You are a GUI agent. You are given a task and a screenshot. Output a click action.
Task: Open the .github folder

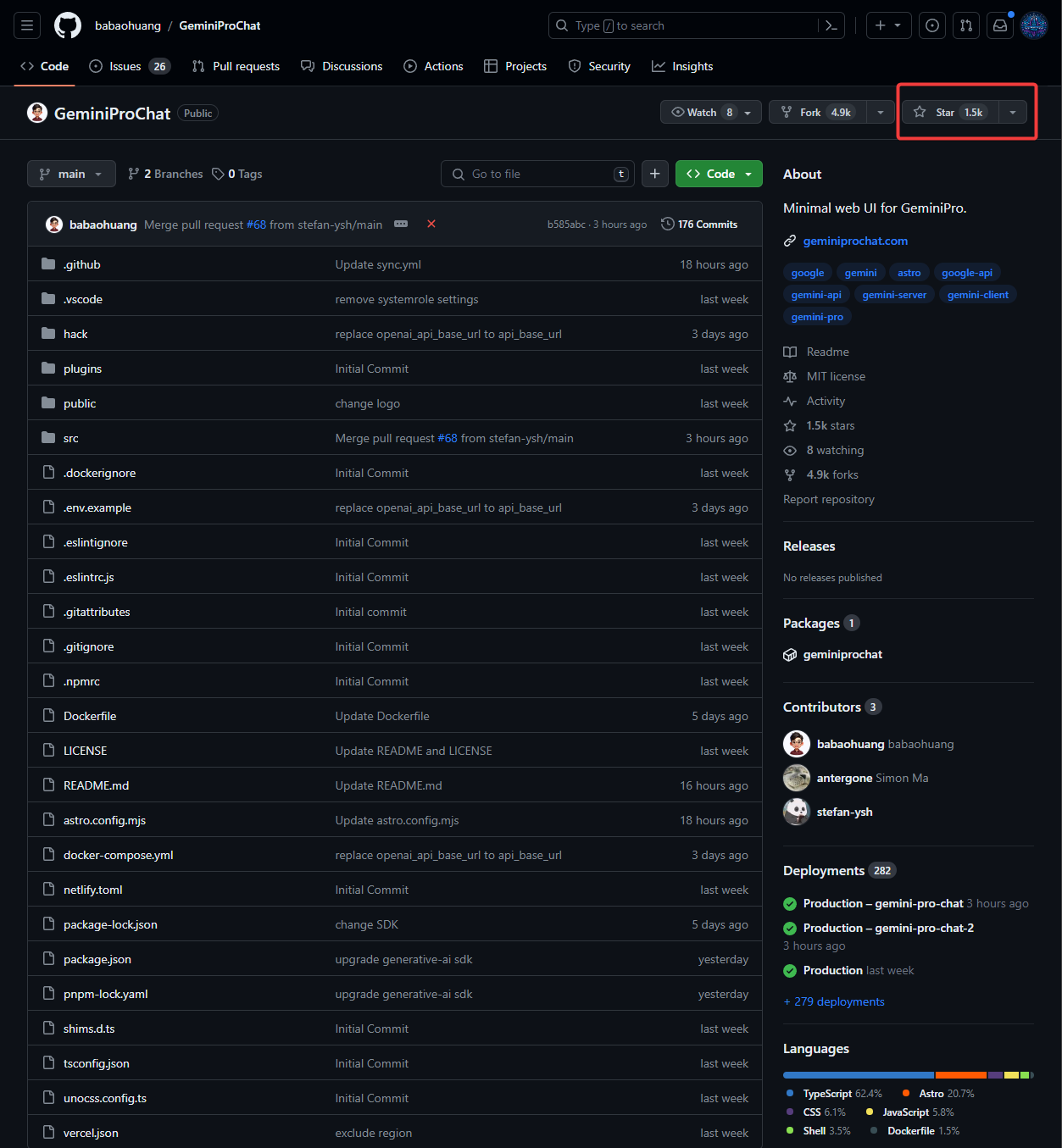pos(81,264)
